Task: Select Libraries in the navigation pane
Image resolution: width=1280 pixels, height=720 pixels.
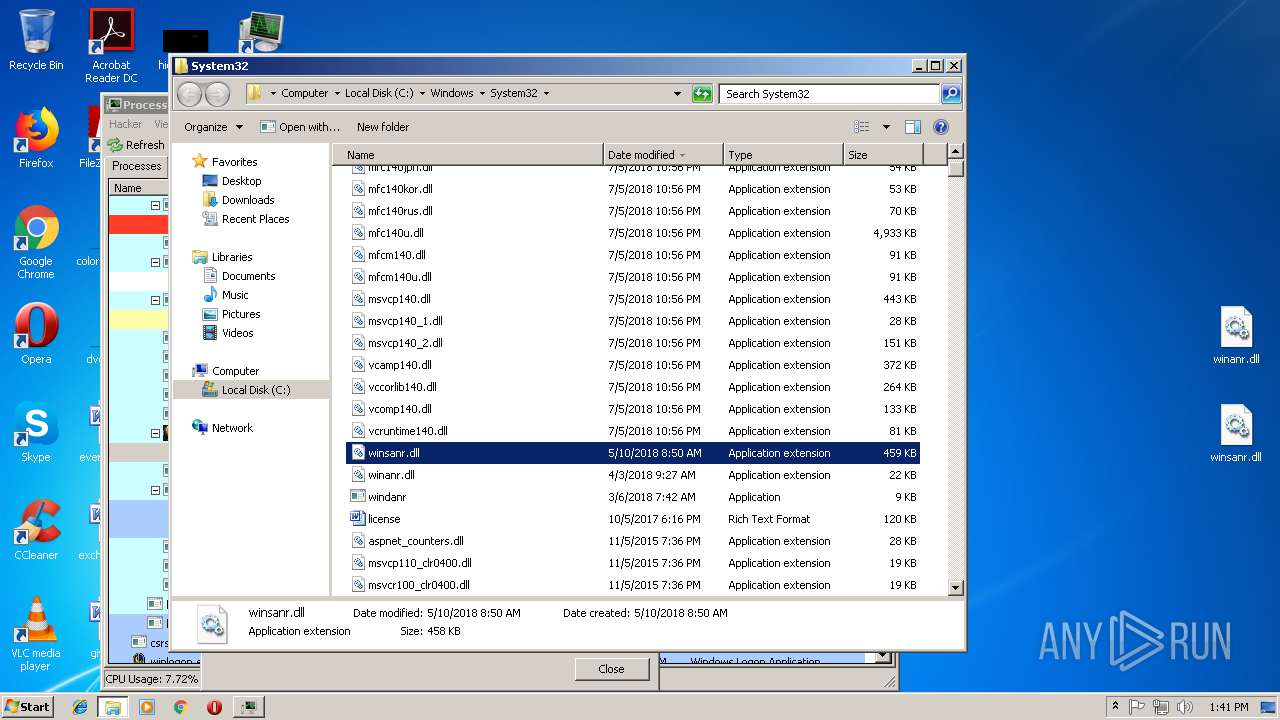Action: pyautogui.click(x=232, y=257)
